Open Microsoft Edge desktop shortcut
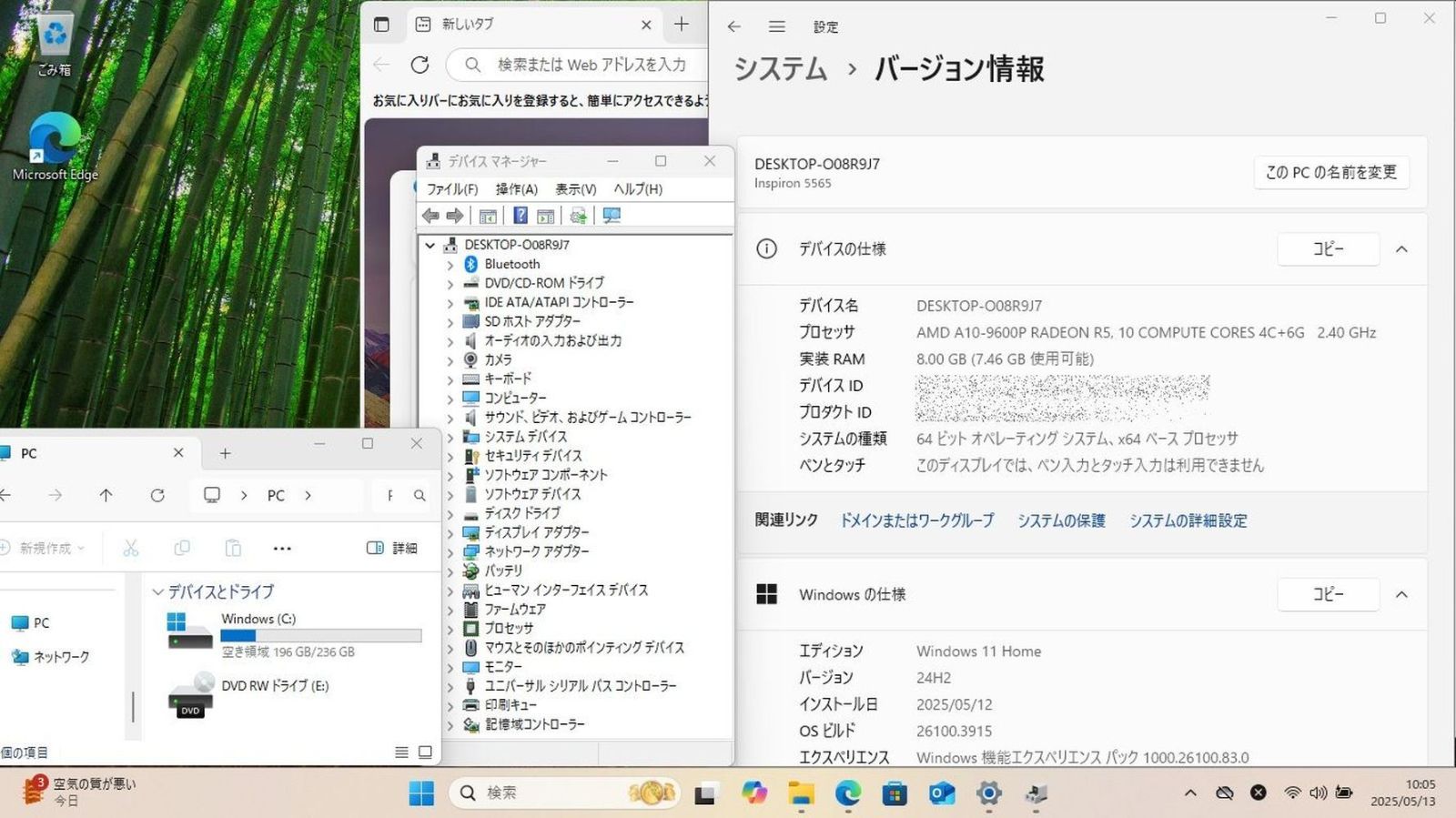 coord(55,146)
